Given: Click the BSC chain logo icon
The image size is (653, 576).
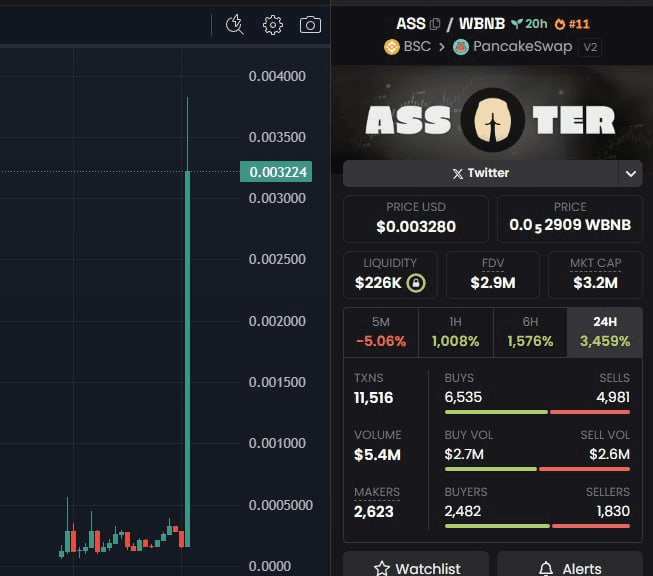Looking at the screenshot, I should click(391, 47).
